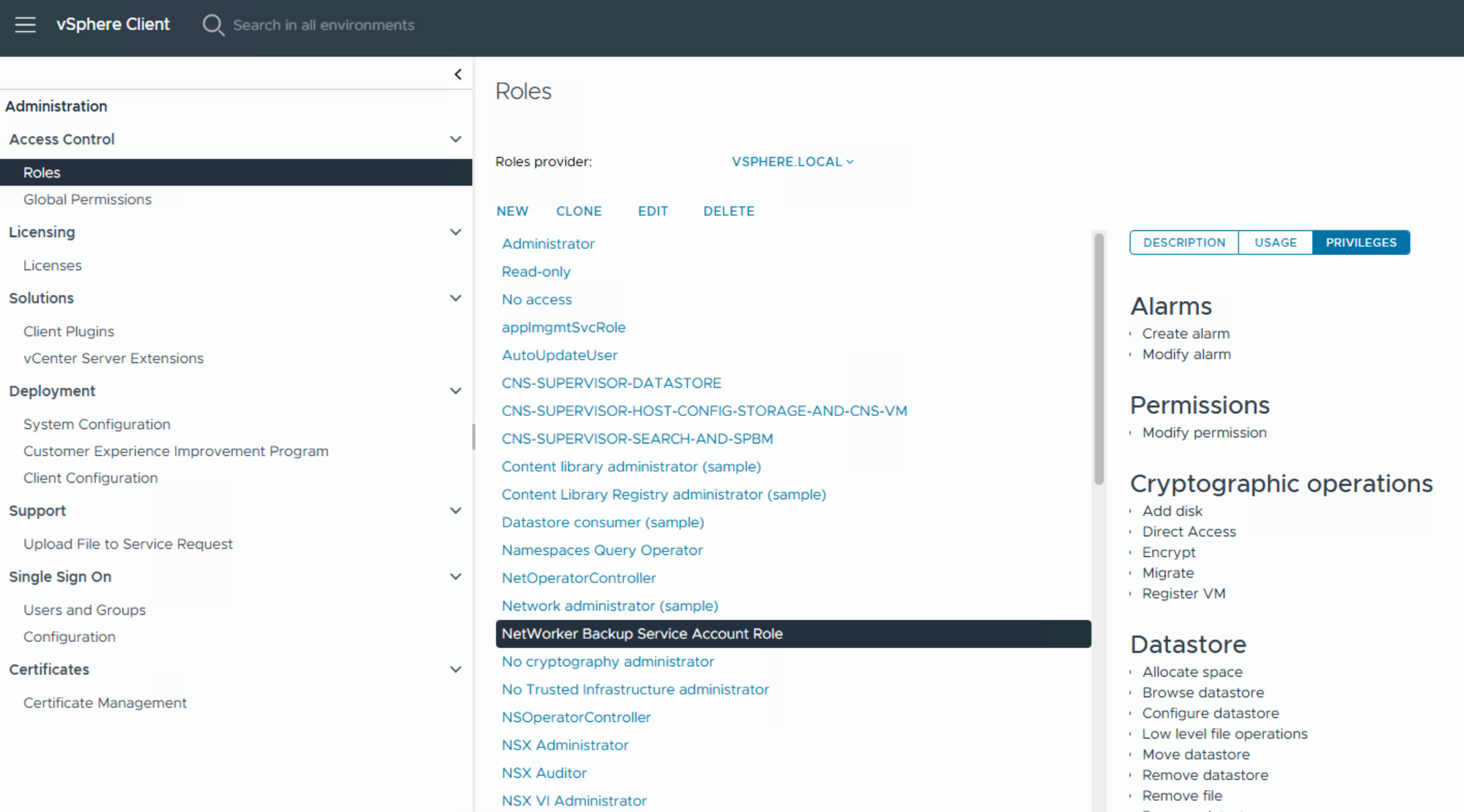Switch to the USAGE tab
This screenshot has width=1464, height=812.
pyautogui.click(x=1275, y=242)
